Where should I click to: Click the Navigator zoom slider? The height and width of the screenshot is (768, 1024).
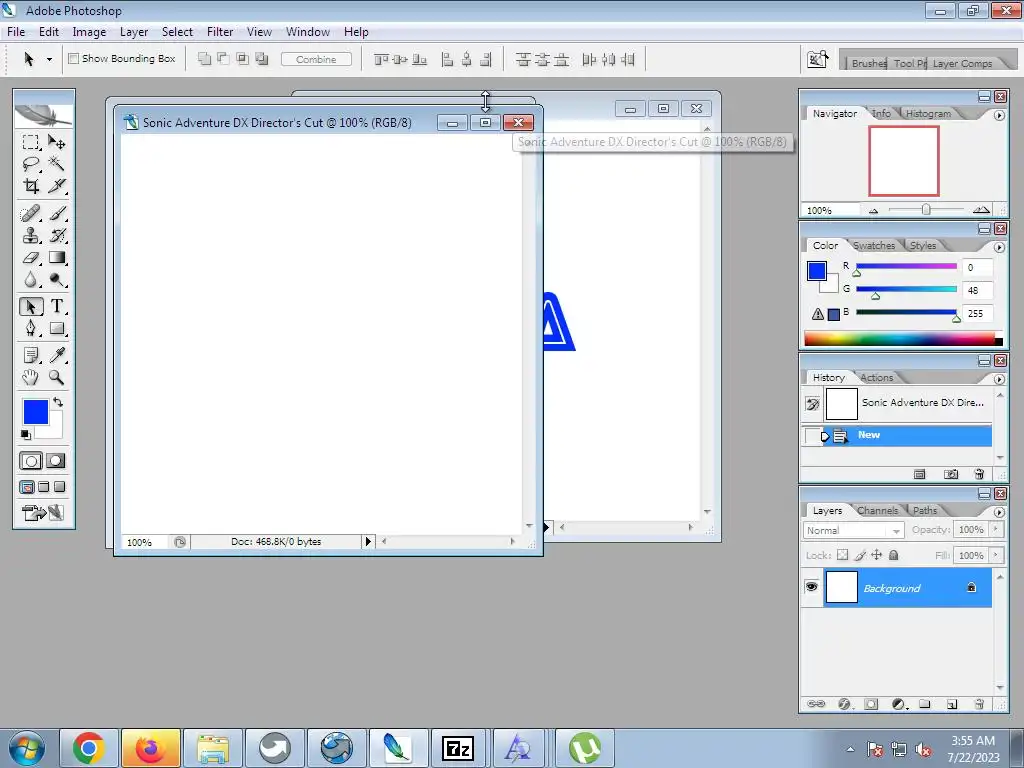tap(925, 210)
